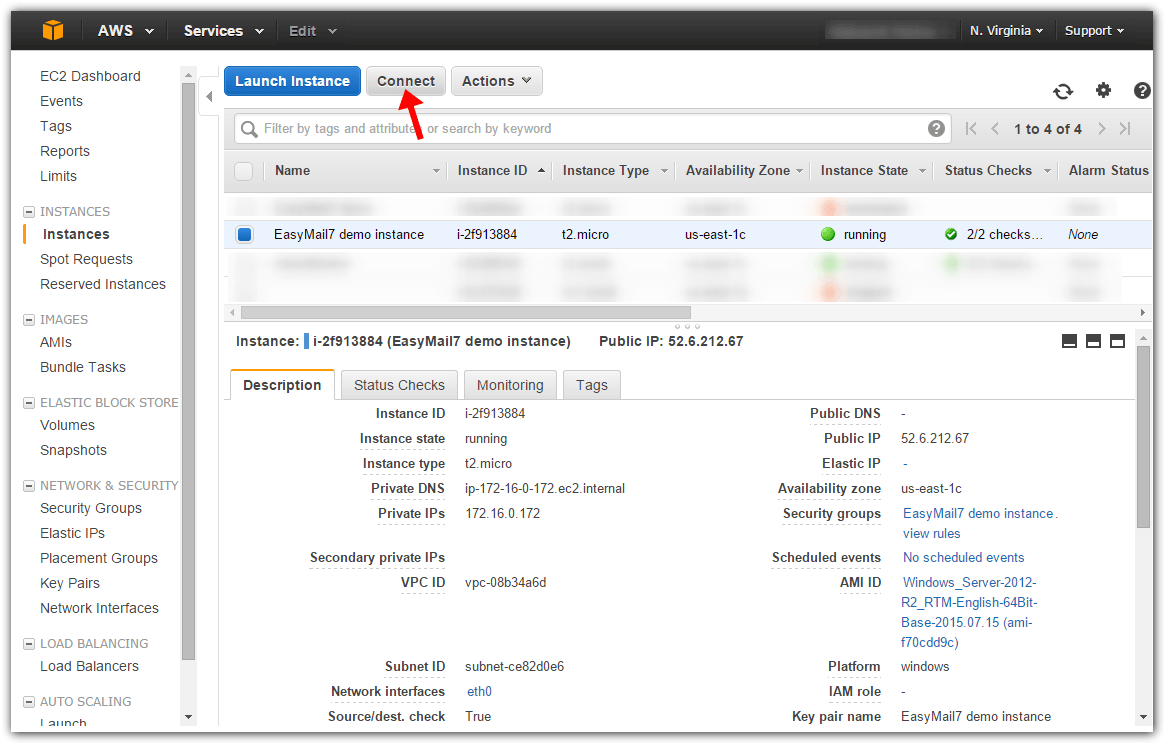Open Elastic IPs in sidebar
This screenshot has height=745, width=1166.
point(72,534)
